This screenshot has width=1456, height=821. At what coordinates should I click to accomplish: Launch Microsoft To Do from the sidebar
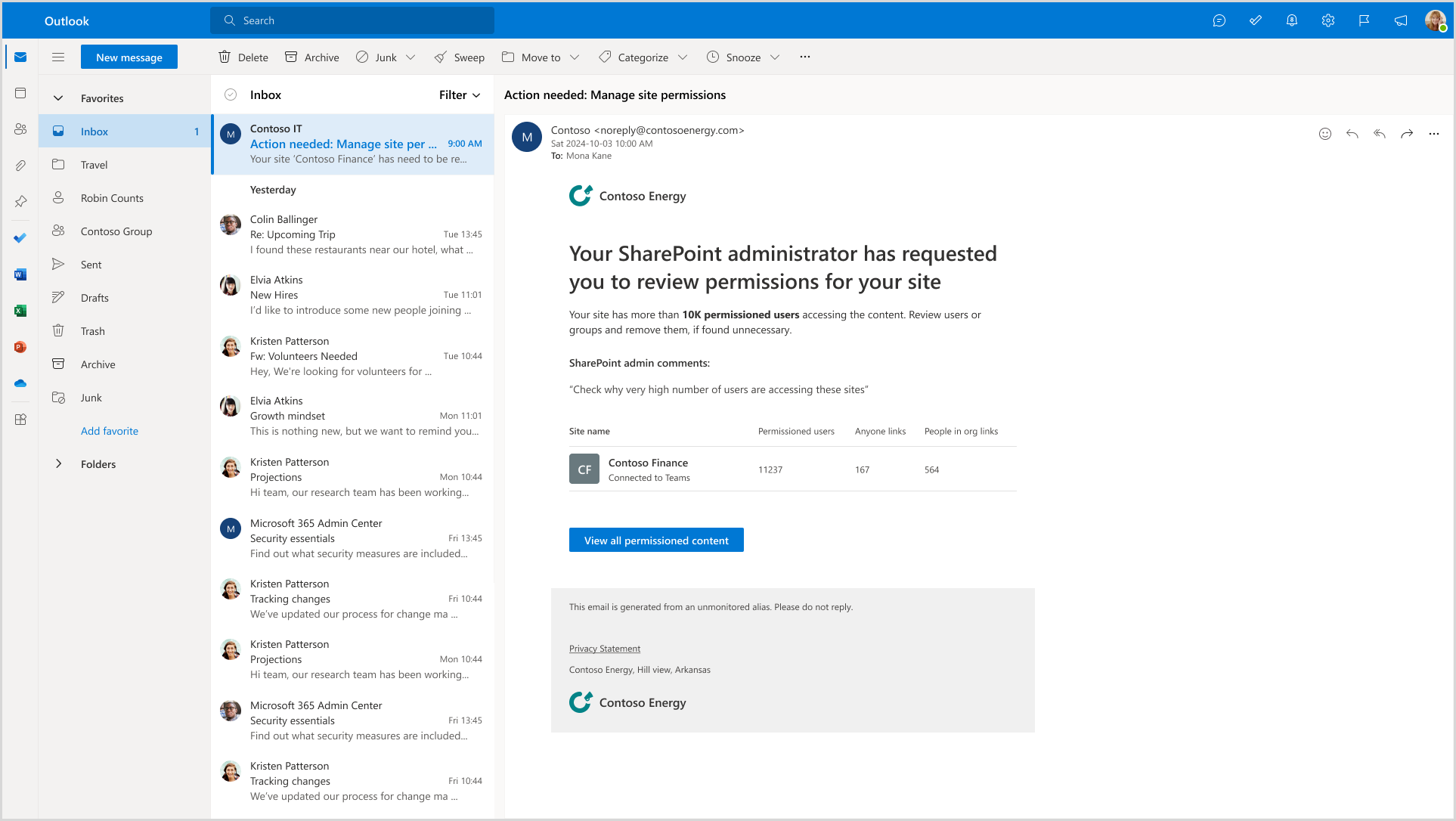(x=20, y=237)
